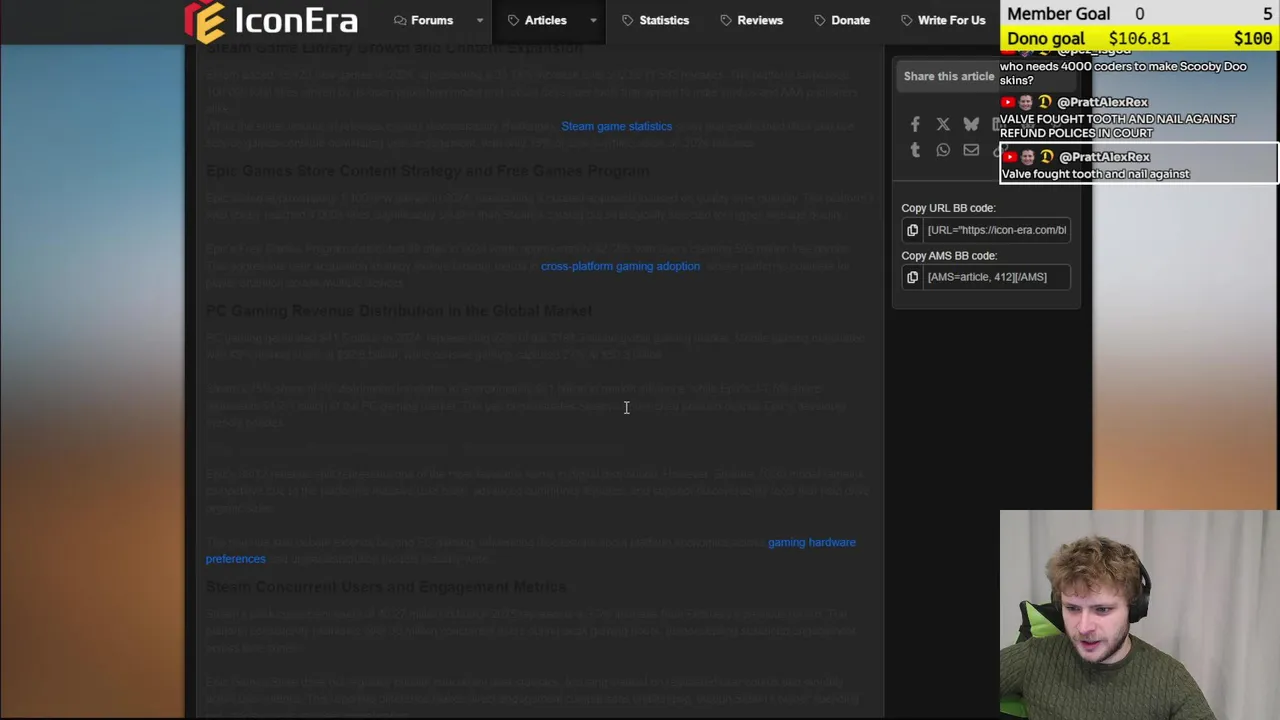
Task: Copy the AMS BB code with copy icon
Action: point(912,277)
